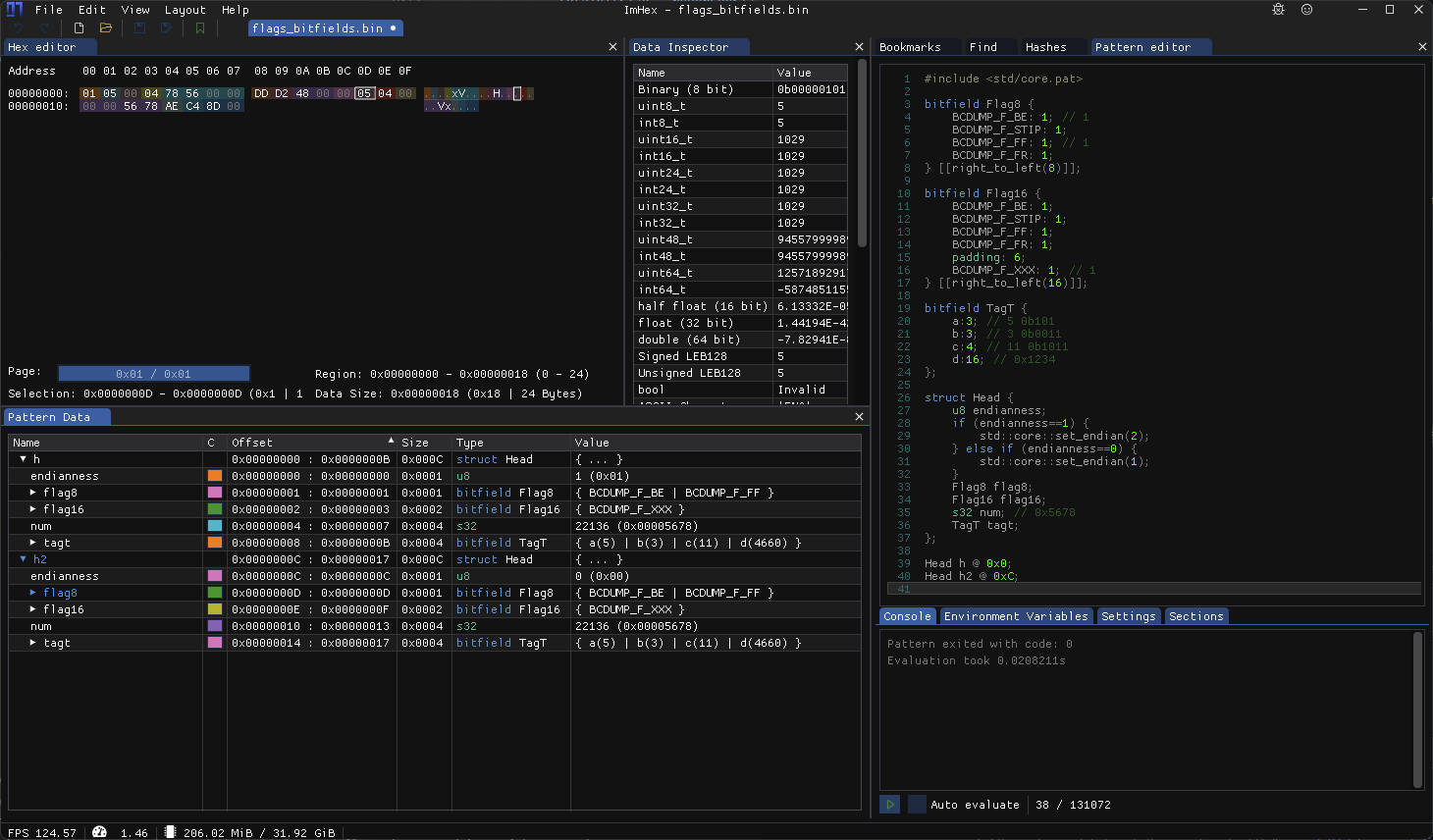The height and width of the screenshot is (840, 1433).
Task: Collapse the h2 struct in Pattern Data
Action: click(x=22, y=559)
